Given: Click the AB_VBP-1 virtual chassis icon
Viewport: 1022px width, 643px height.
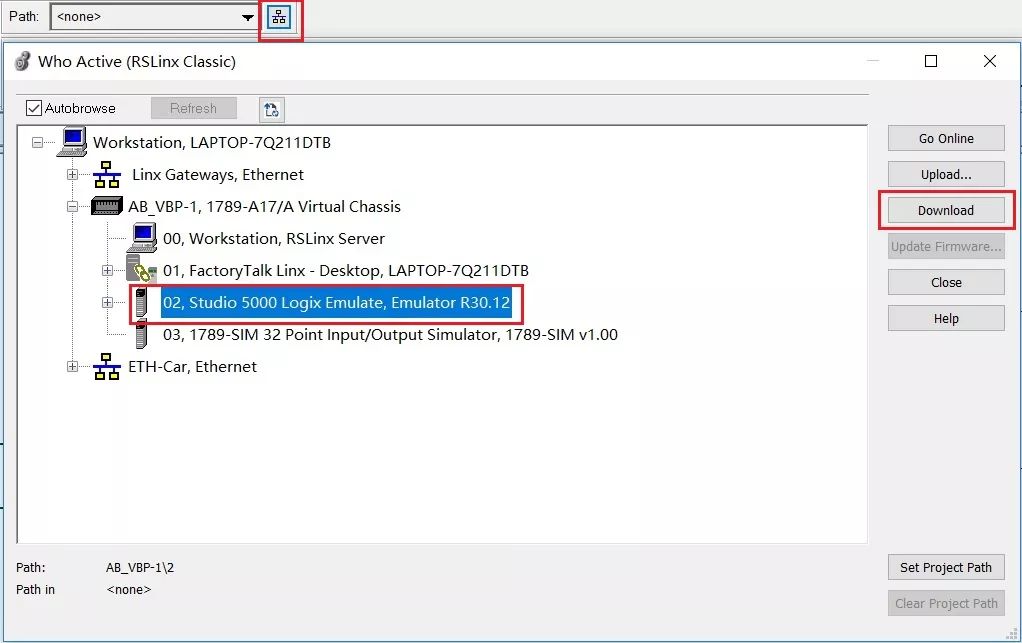Looking at the screenshot, I should (x=107, y=206).
